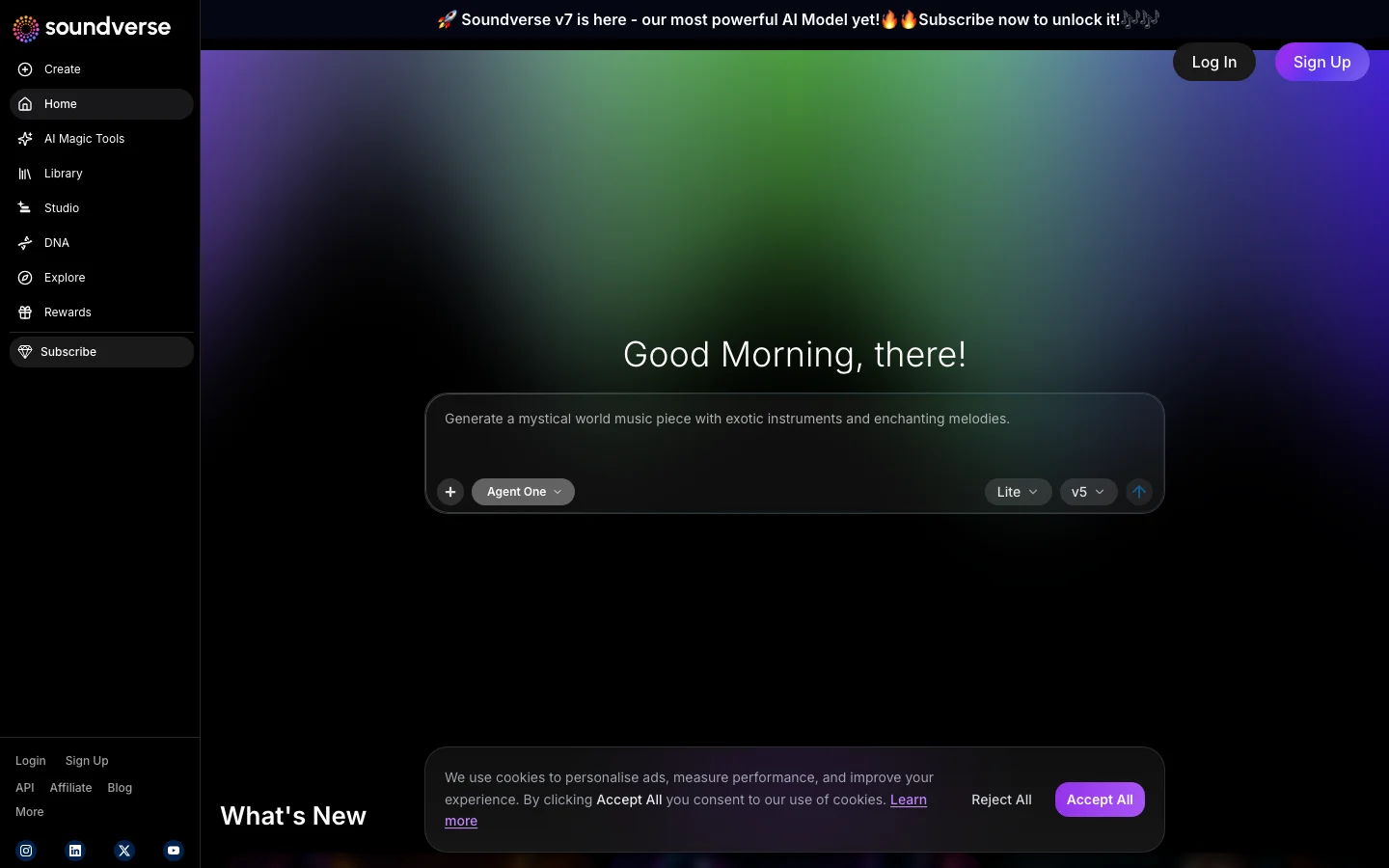Click the Subscribe diamond icon
The width and height of the screenshot is (1389, 868).
pyautogui.click(x=25, y=352)
